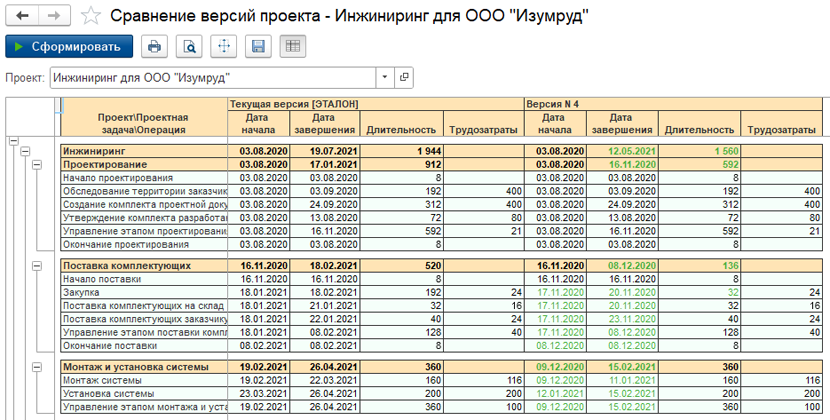Select the Монтаж и установка системы cell

pos(144,367)
